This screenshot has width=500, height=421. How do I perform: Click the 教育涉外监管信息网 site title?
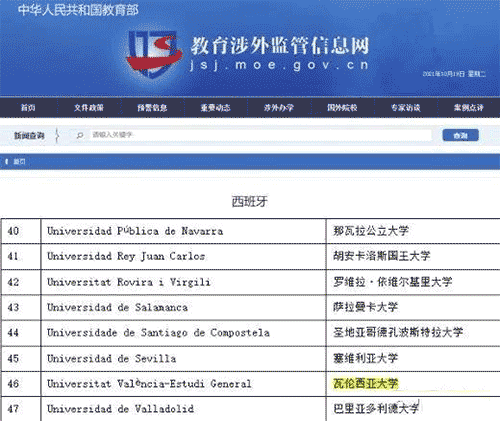280,45
